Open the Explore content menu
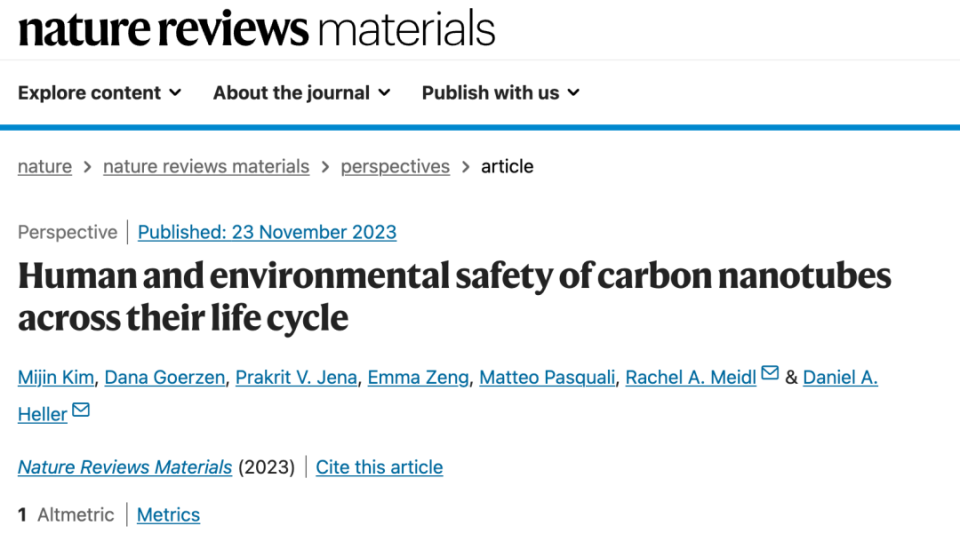 [100, 92]
